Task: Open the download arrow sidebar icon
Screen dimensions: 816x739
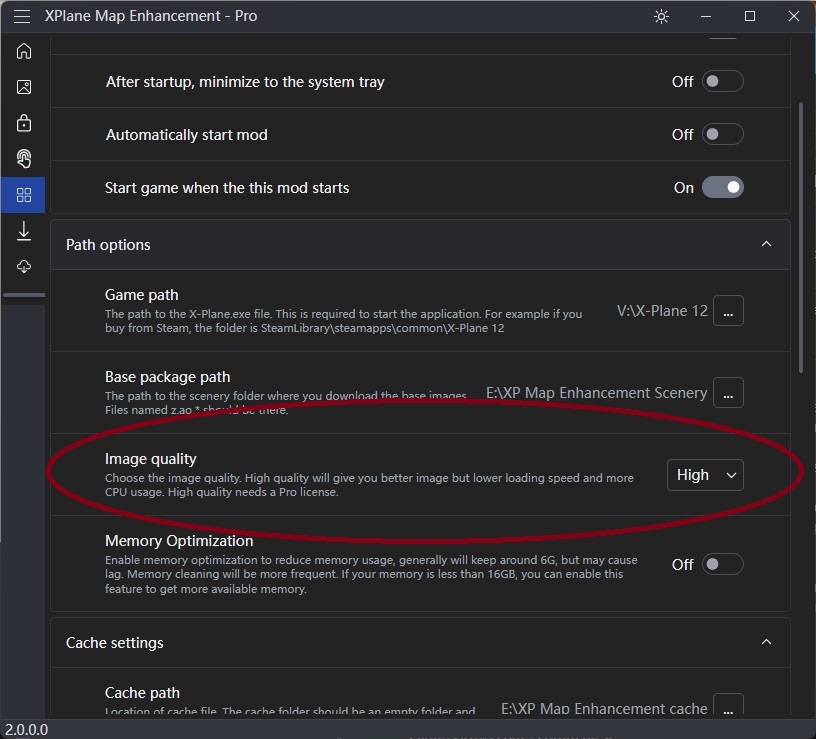Action: click(x=24, y=231)
